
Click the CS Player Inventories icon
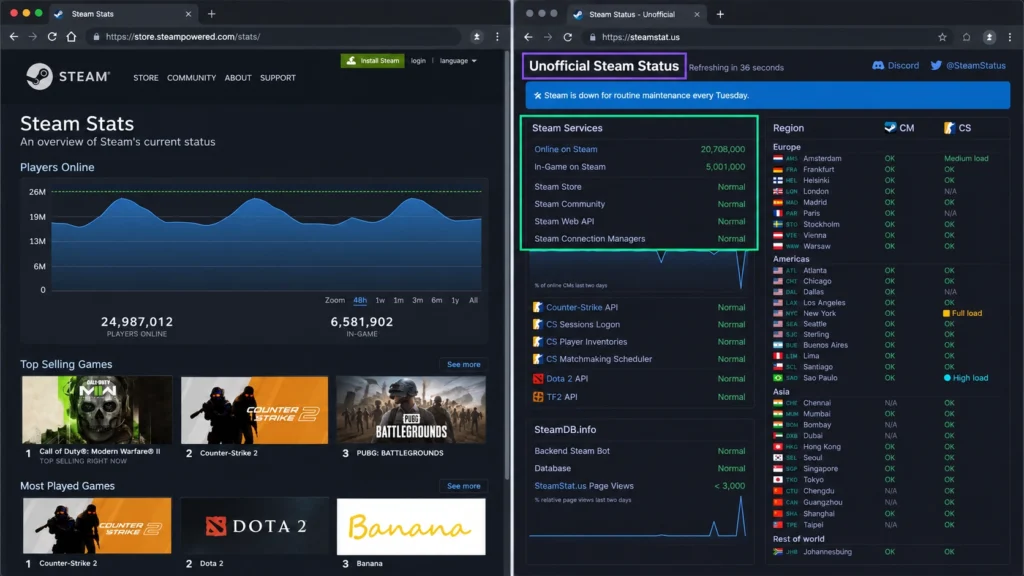pos(537,342)
